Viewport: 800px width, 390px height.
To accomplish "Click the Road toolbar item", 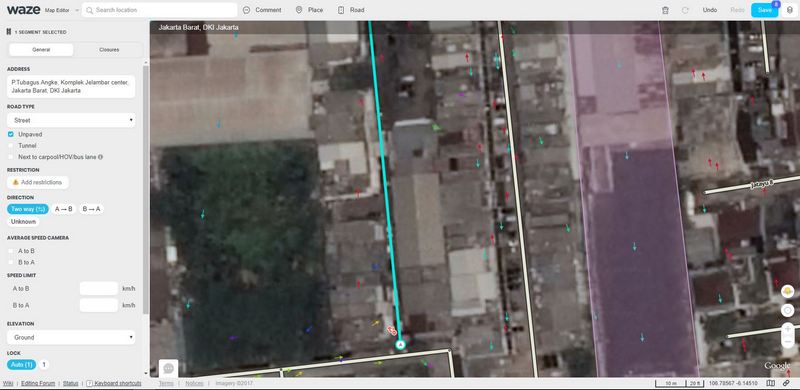I will 351,10.
